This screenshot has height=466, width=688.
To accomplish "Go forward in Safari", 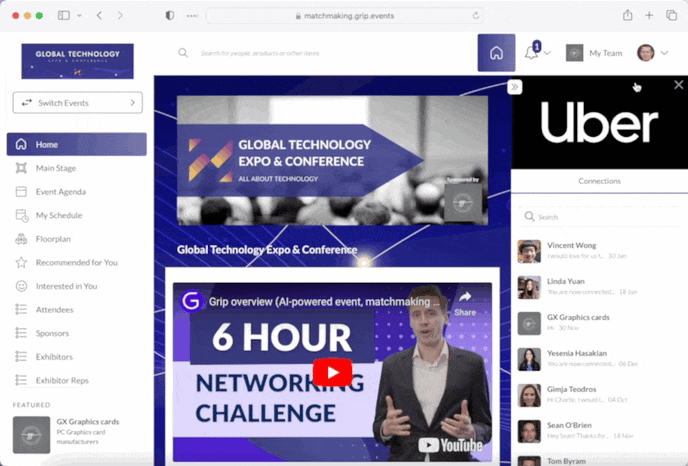I will (x=120, y=15).
